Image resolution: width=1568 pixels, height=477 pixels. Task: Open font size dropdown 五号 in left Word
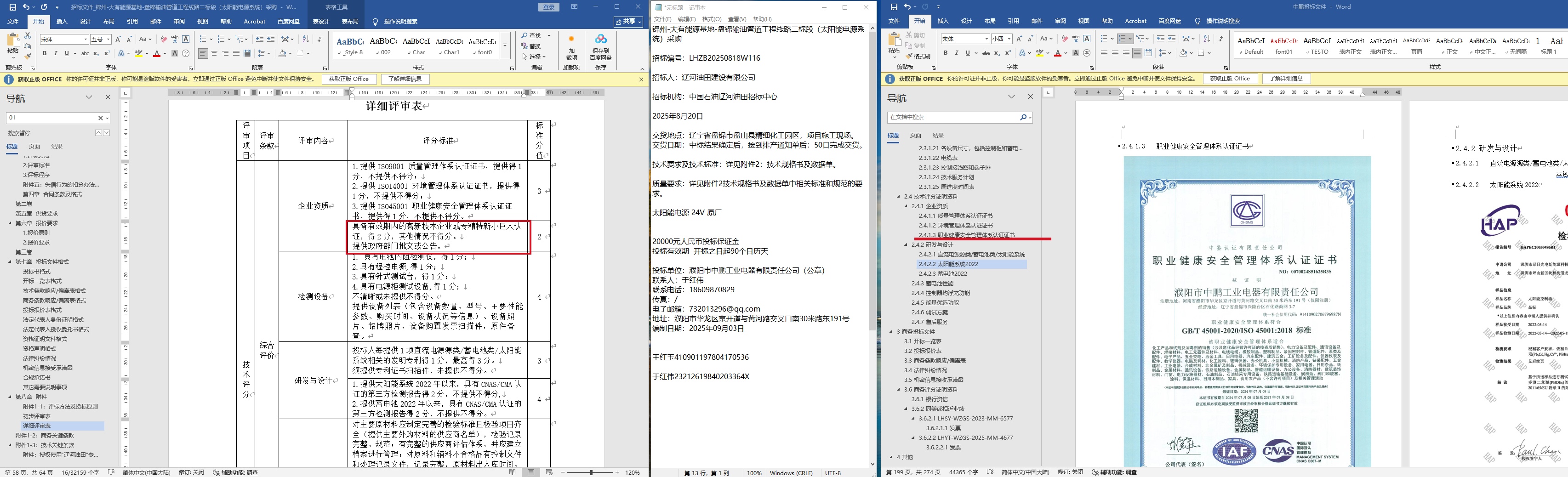(108, 39)
